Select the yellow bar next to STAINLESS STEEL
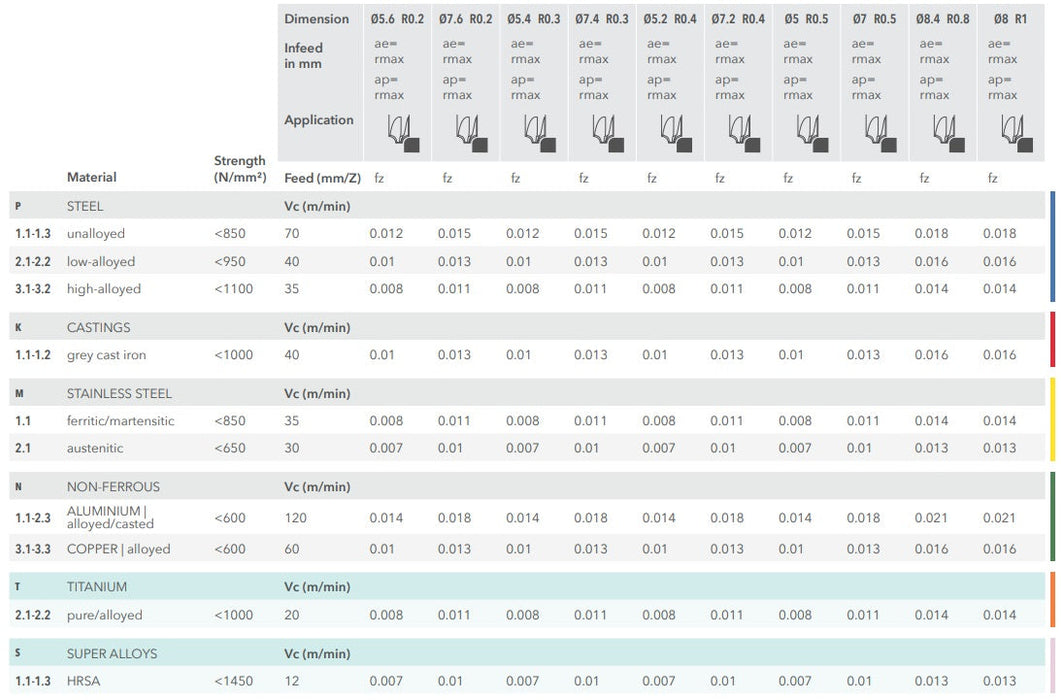Image resolution: width=1061 pixels, height=700 pixels. [x=1052, y=419]
